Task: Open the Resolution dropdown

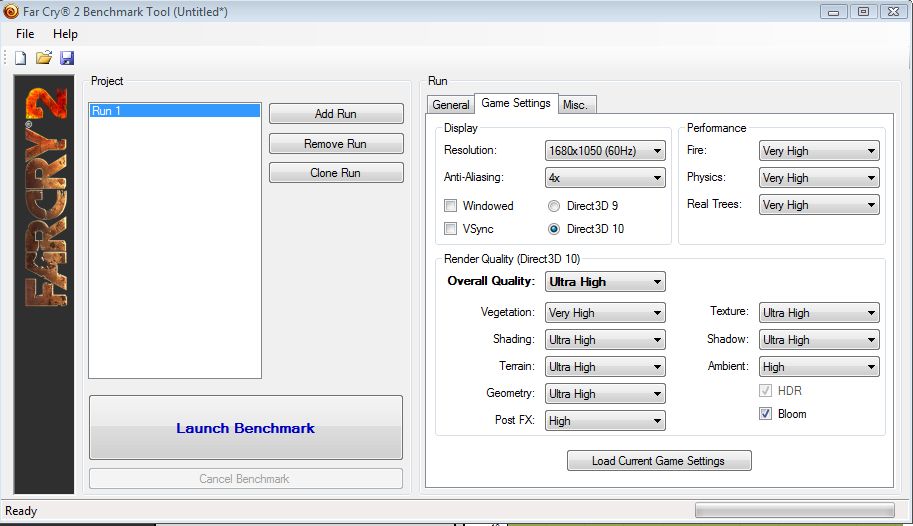Action: 605,151
